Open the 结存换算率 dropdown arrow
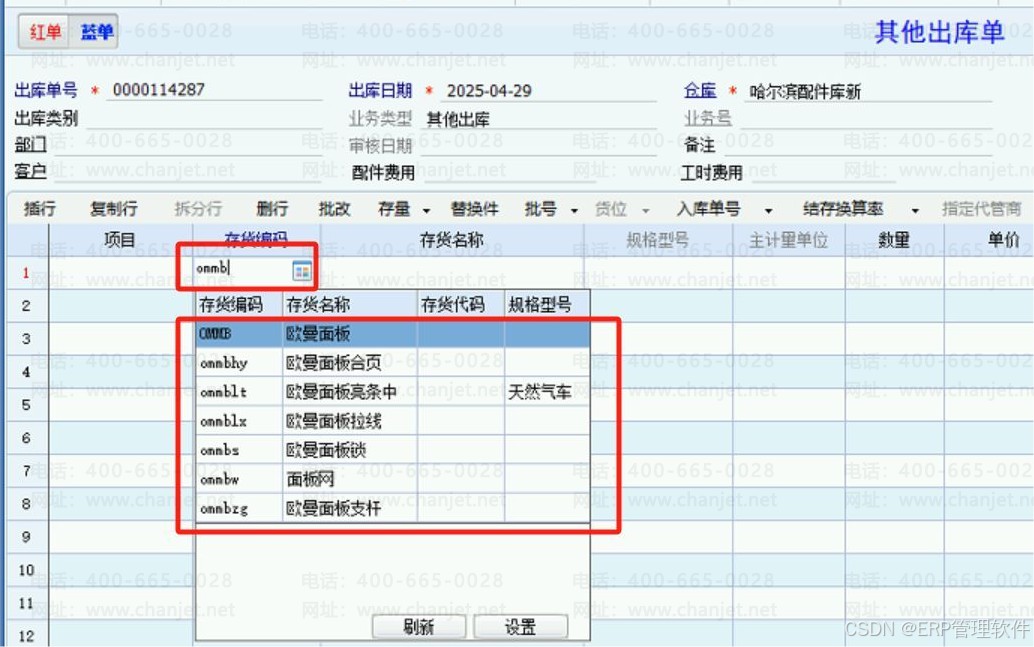 click(x=915, y=211)
